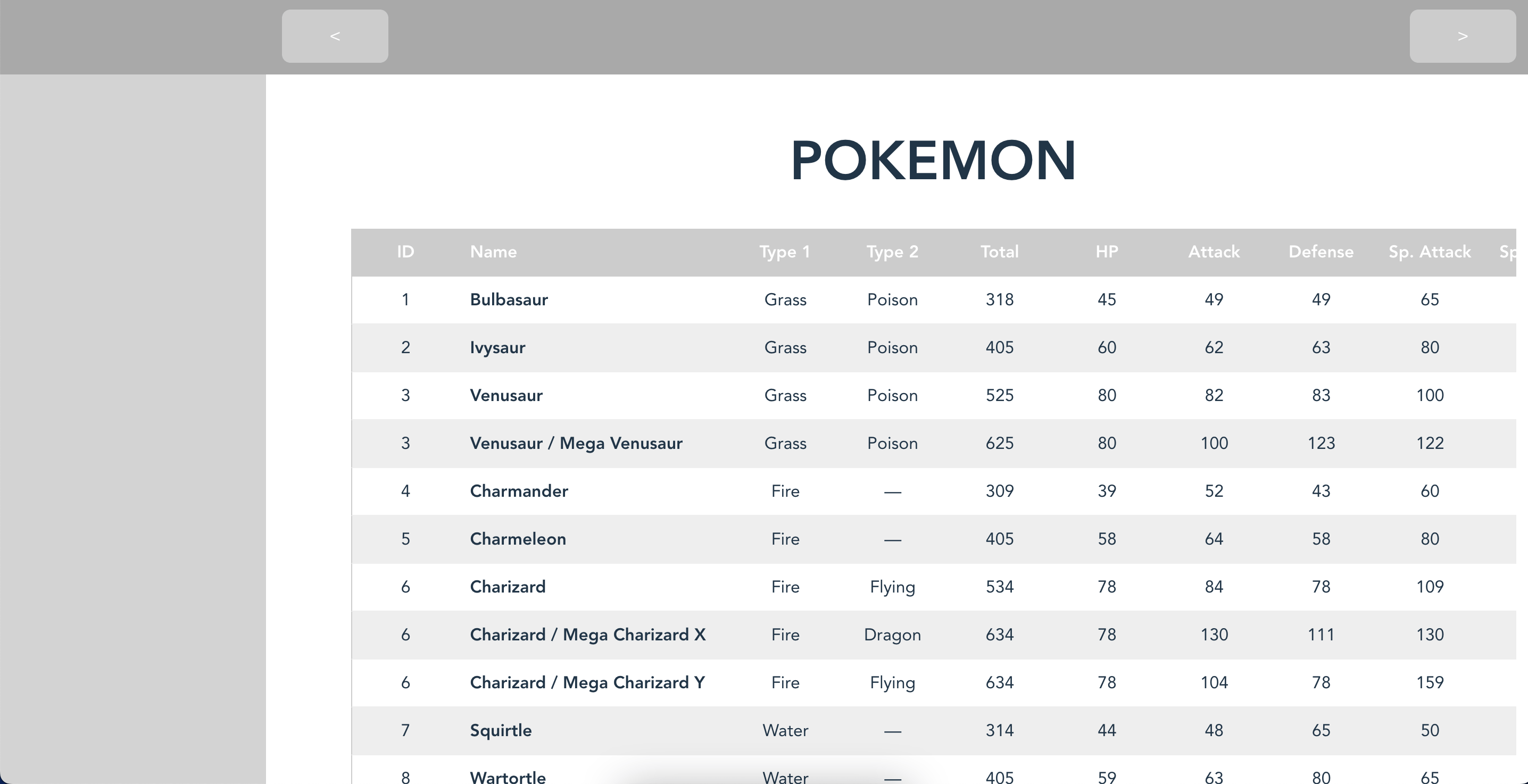
Task: Click Squirtle's Attack value 48
Action: (1214, 731)
